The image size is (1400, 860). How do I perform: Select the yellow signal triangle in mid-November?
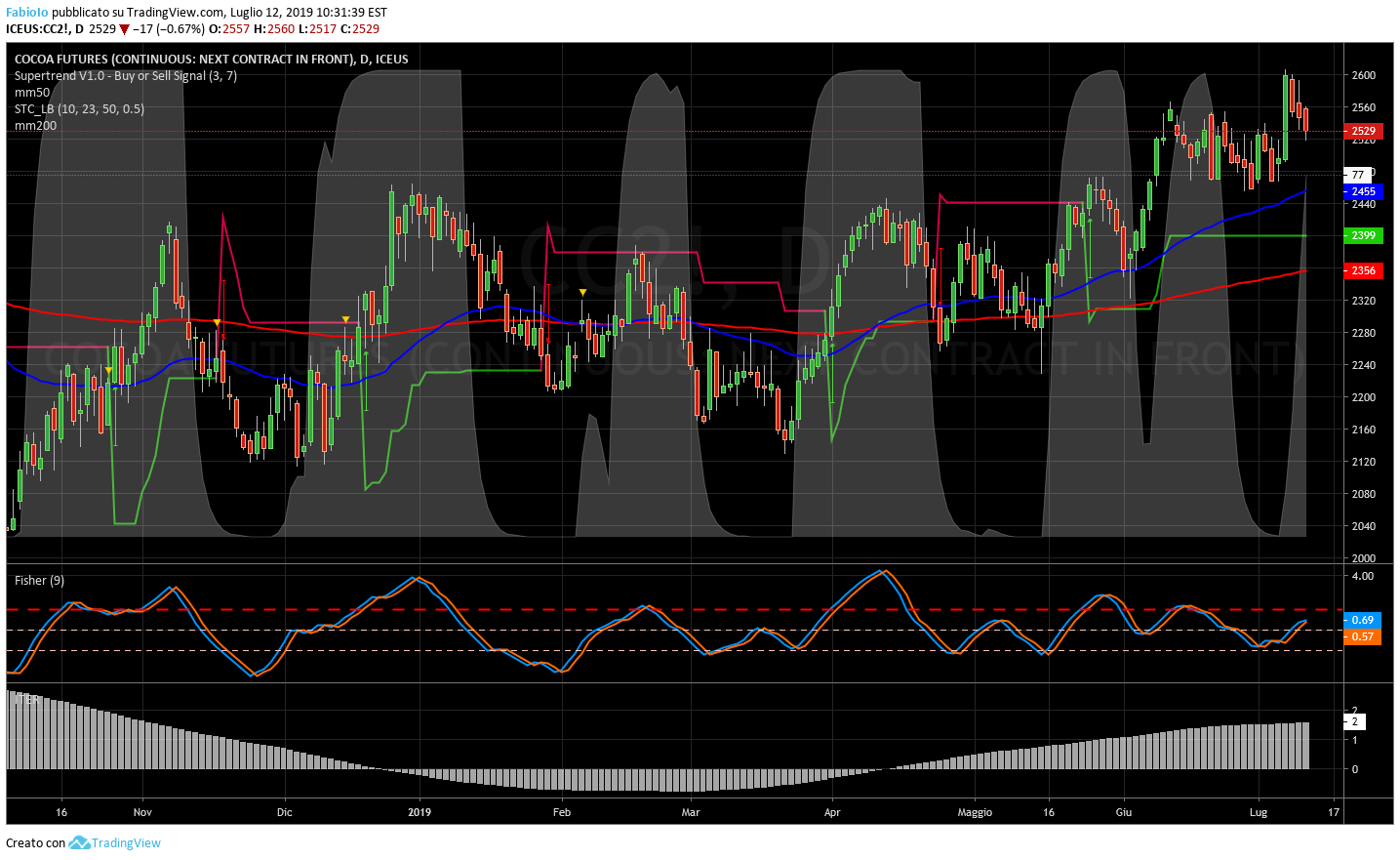(217, 322)
